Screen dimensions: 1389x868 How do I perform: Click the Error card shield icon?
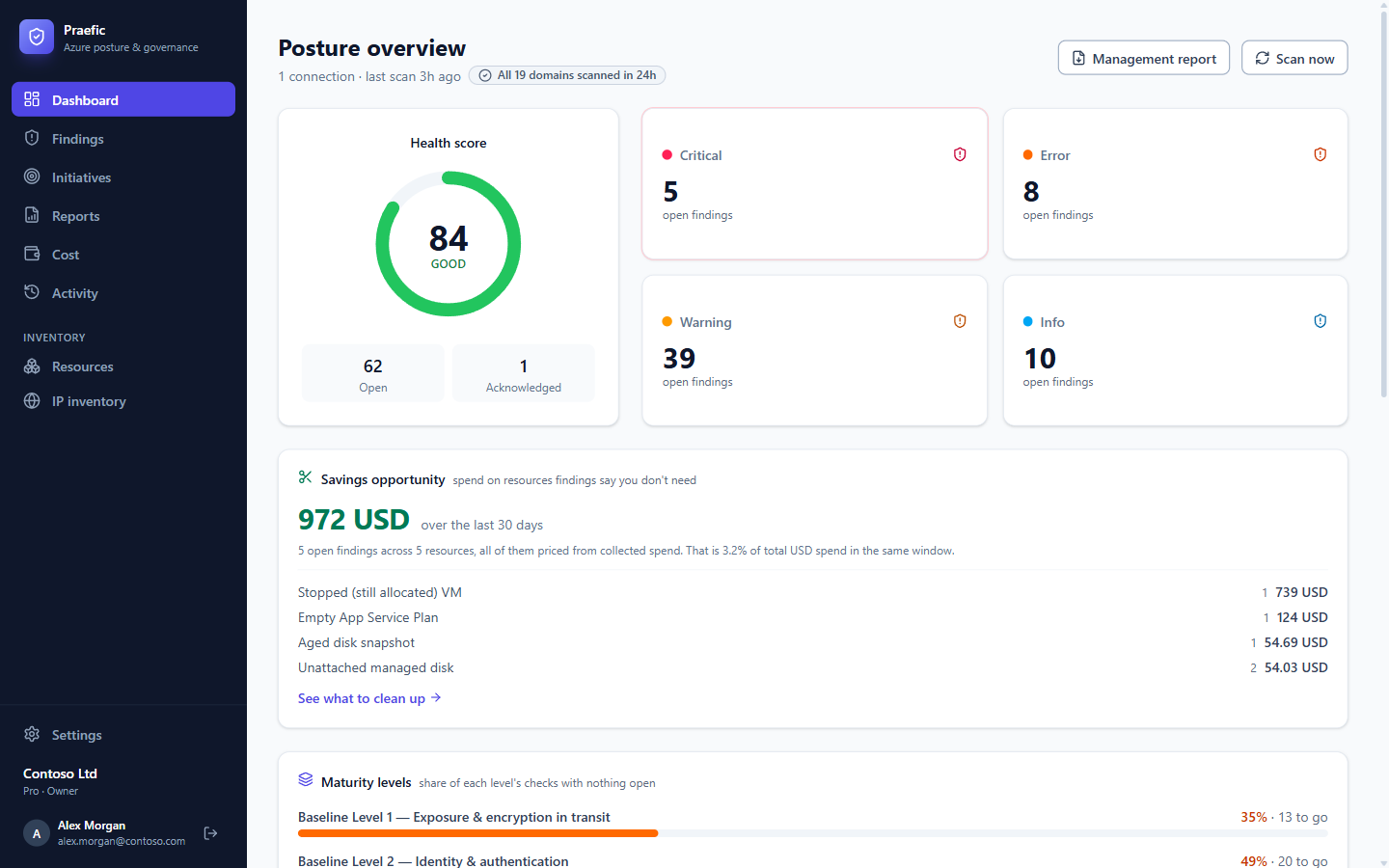(1321, 154)
